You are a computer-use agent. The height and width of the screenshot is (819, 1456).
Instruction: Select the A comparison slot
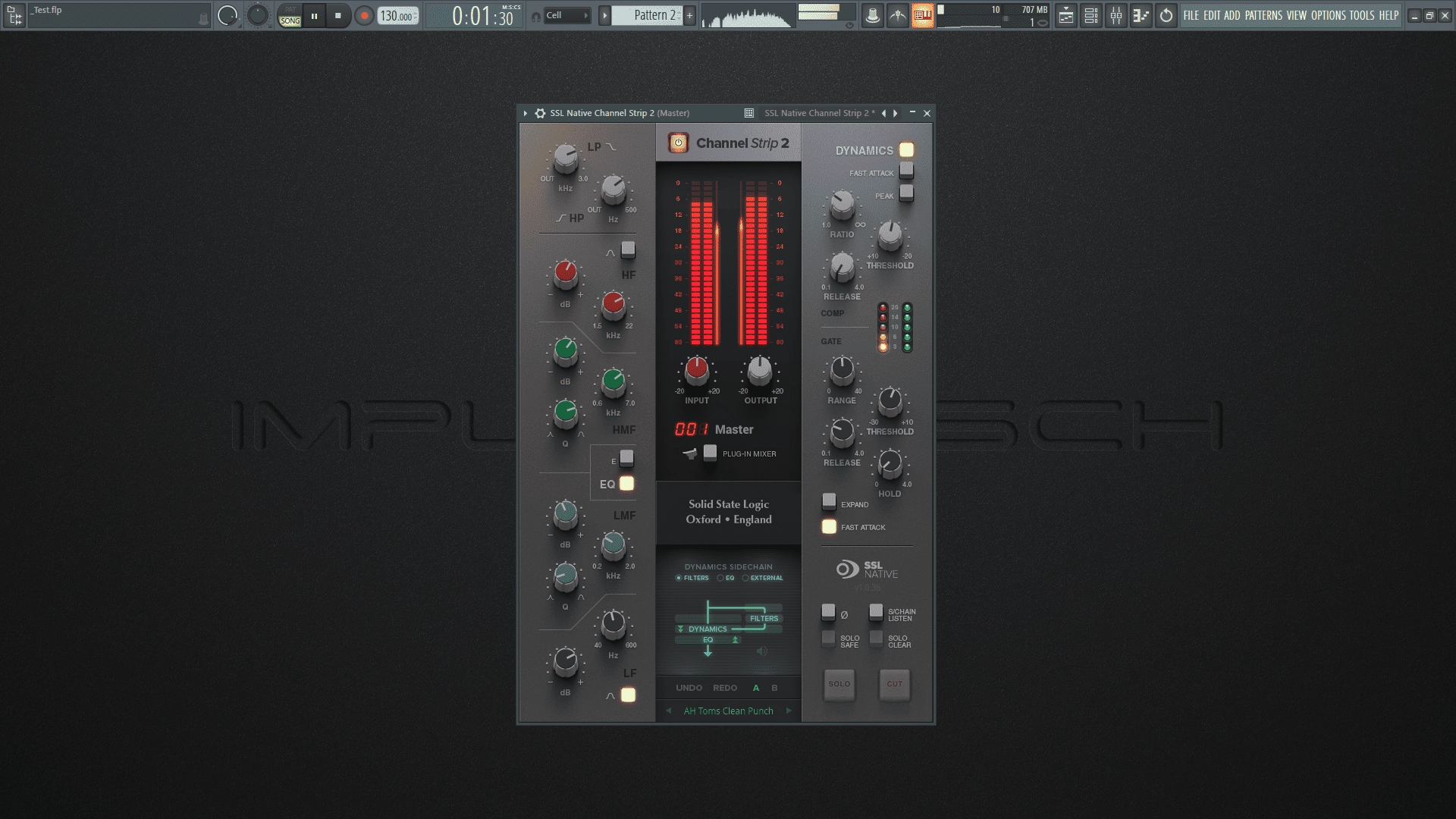point(756,688)
